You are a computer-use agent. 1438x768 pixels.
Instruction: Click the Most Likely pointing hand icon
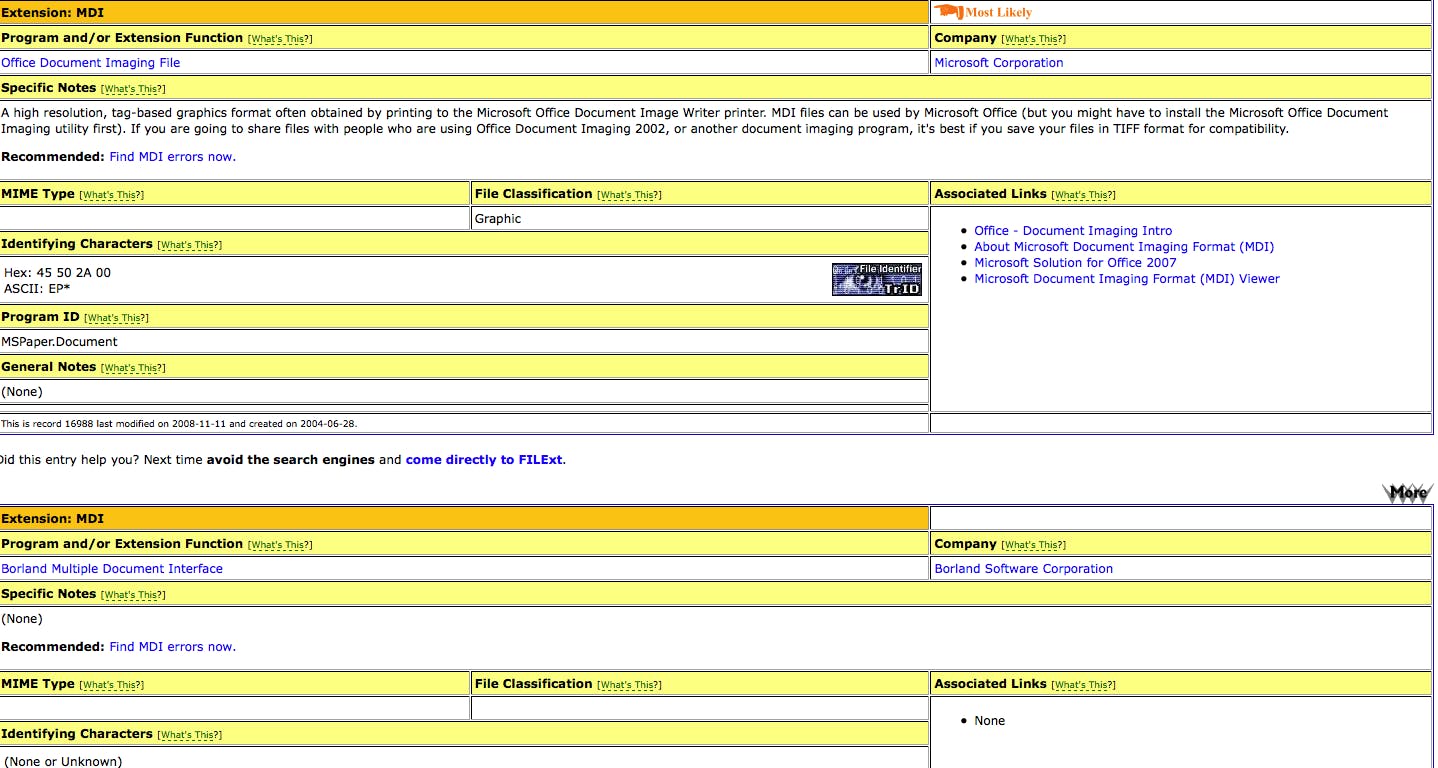point(948,12)
